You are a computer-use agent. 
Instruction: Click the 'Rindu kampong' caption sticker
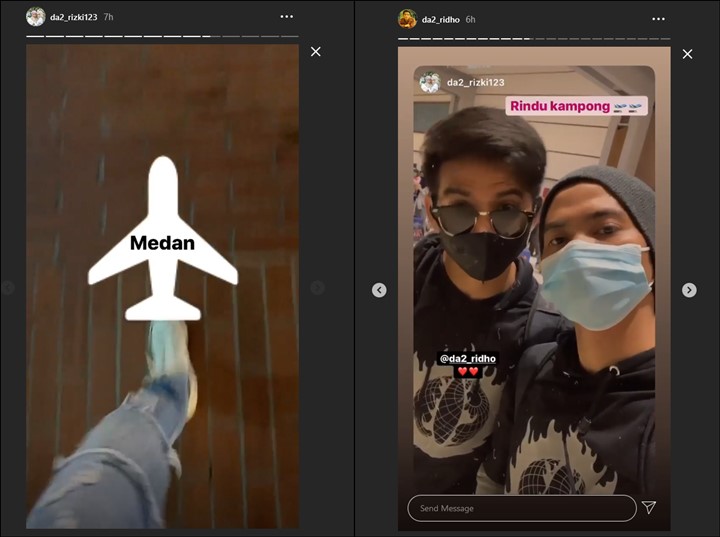click(x=577, y=106)
